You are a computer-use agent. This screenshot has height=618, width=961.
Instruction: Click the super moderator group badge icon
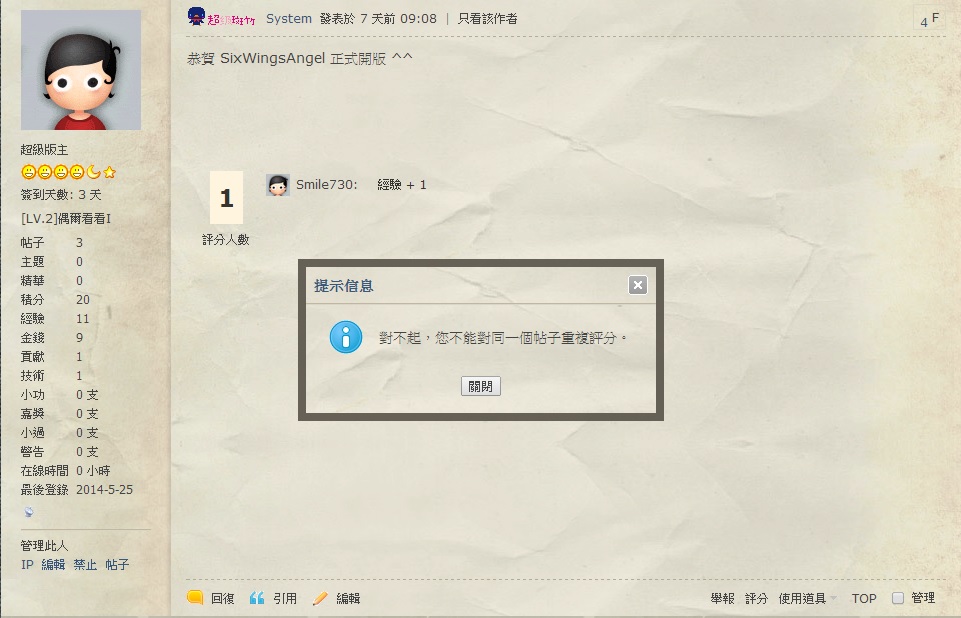pos(221,18)
